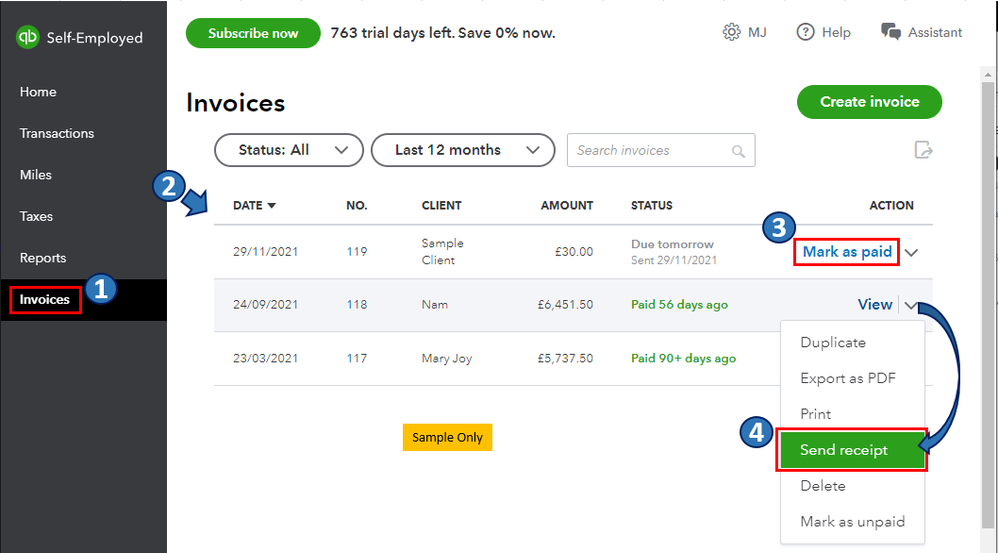Go to Transactions in the sidebar
This screenshot has width=998, height=553.
[x=57, y=133]
